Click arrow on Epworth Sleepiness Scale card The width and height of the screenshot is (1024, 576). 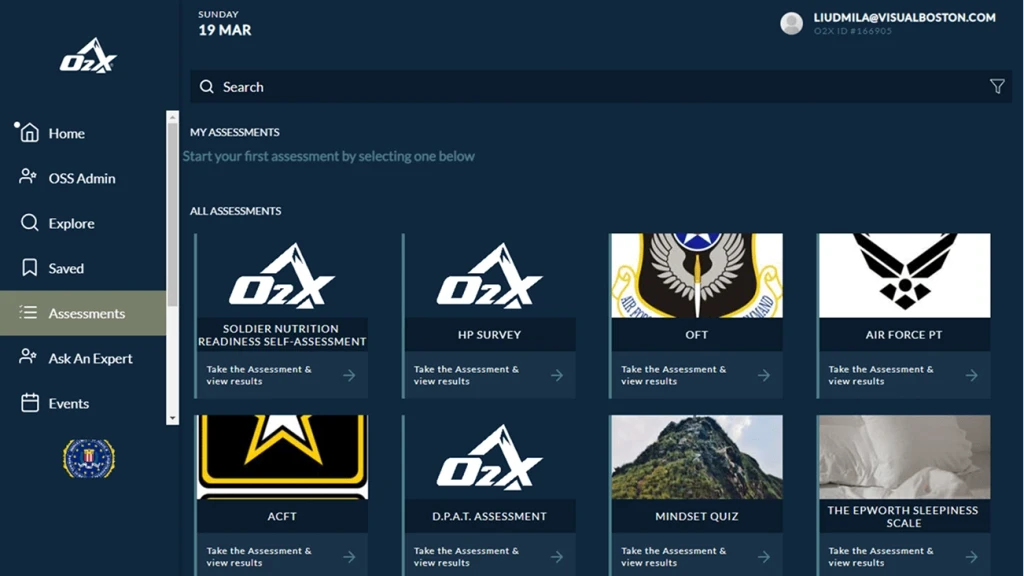[x=972, y=557]
